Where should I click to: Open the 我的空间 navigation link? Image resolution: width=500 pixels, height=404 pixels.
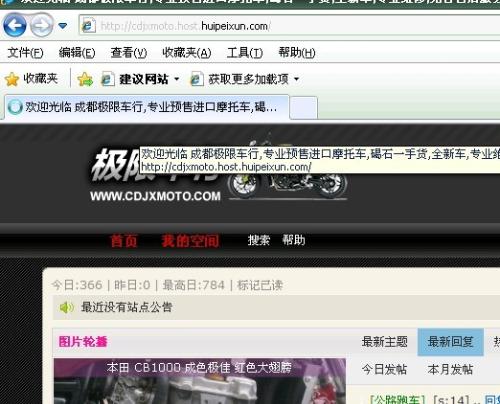pyautogui.click(x=190, y=241)
